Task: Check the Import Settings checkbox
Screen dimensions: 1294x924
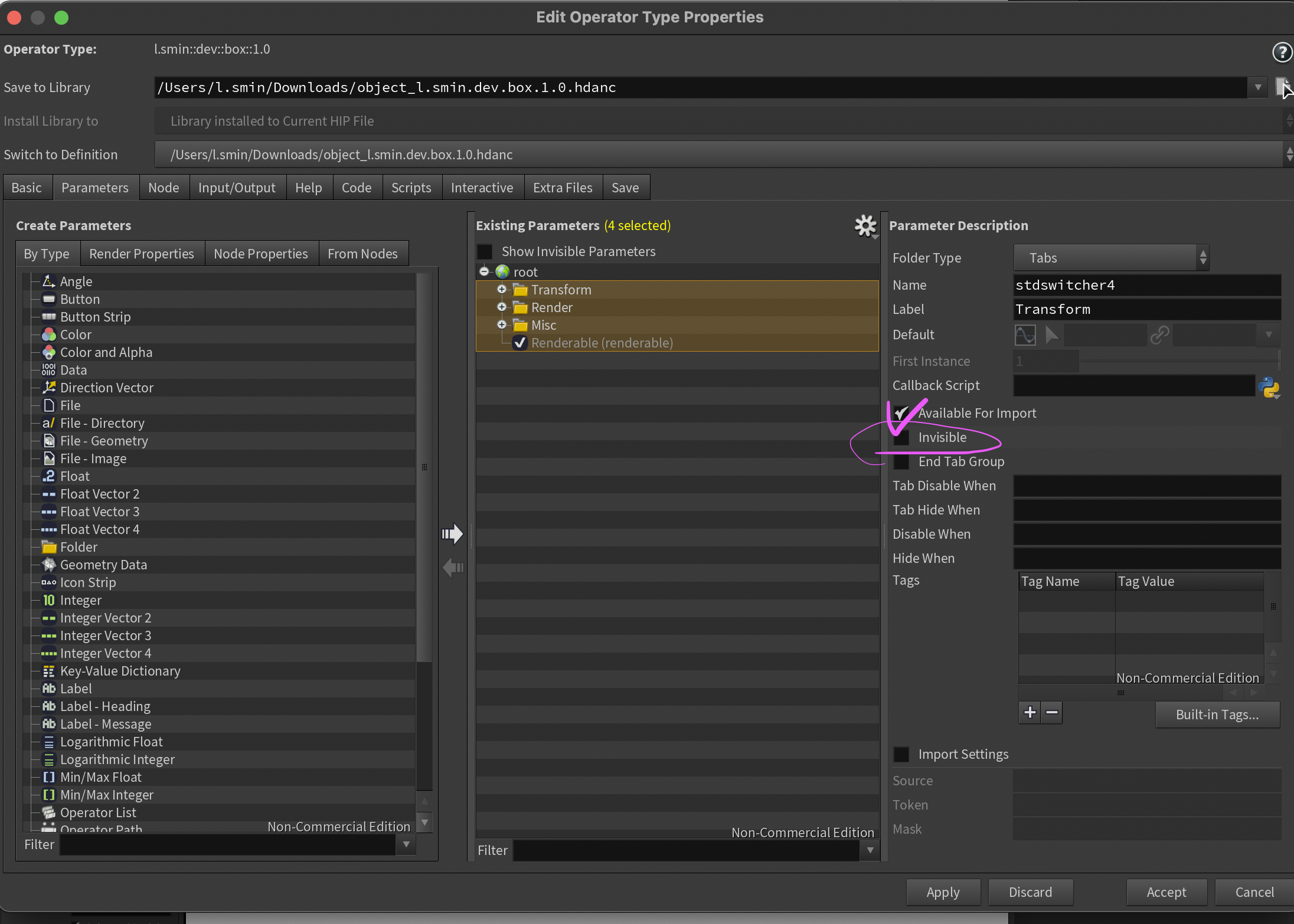Action: tap(901, 755)
